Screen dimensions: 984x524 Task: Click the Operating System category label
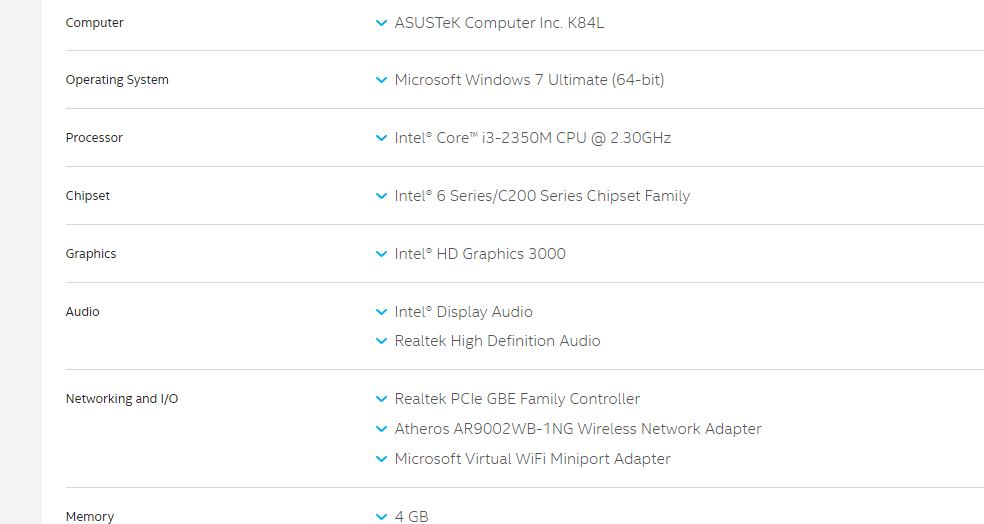click(117, 80)
